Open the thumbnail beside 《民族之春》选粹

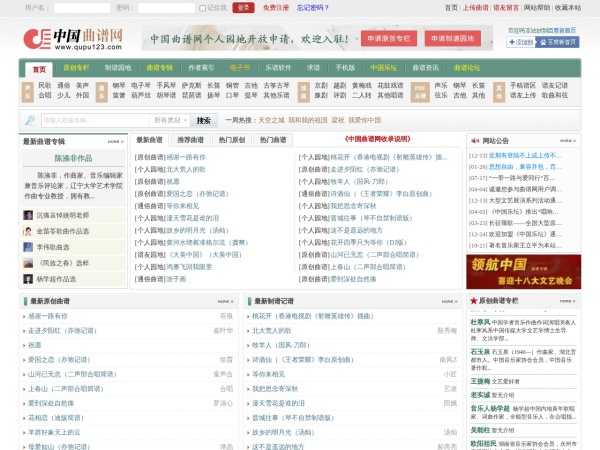click(28, 263)
